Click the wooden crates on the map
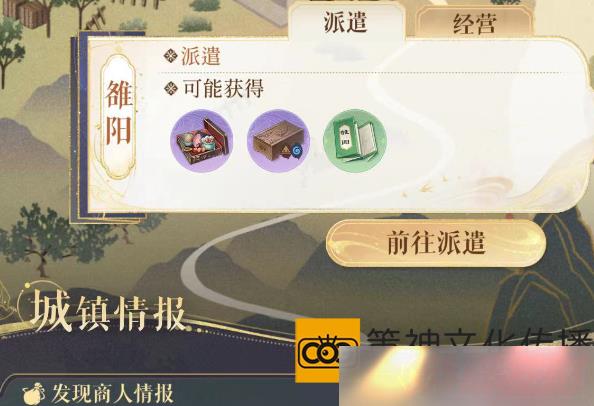594x406 pixels. 27,13
